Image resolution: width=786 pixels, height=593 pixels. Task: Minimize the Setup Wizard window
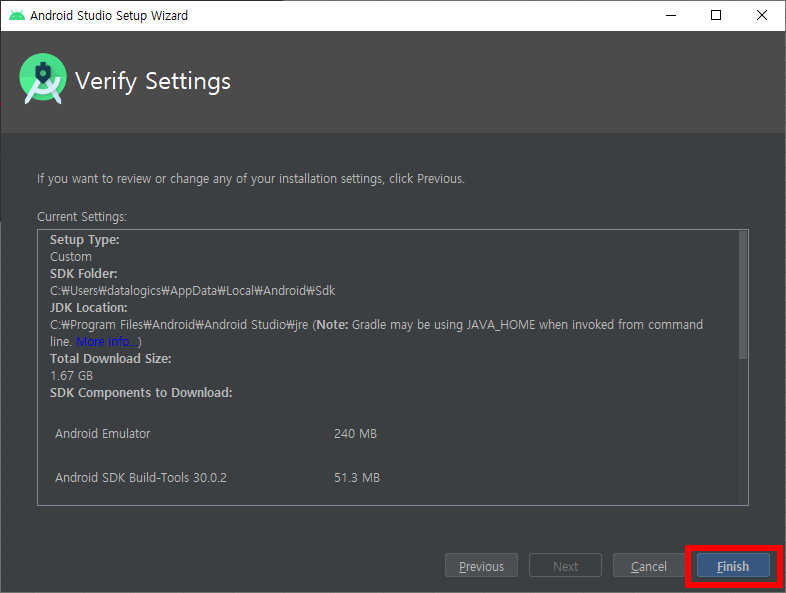(x=671, y=16)
